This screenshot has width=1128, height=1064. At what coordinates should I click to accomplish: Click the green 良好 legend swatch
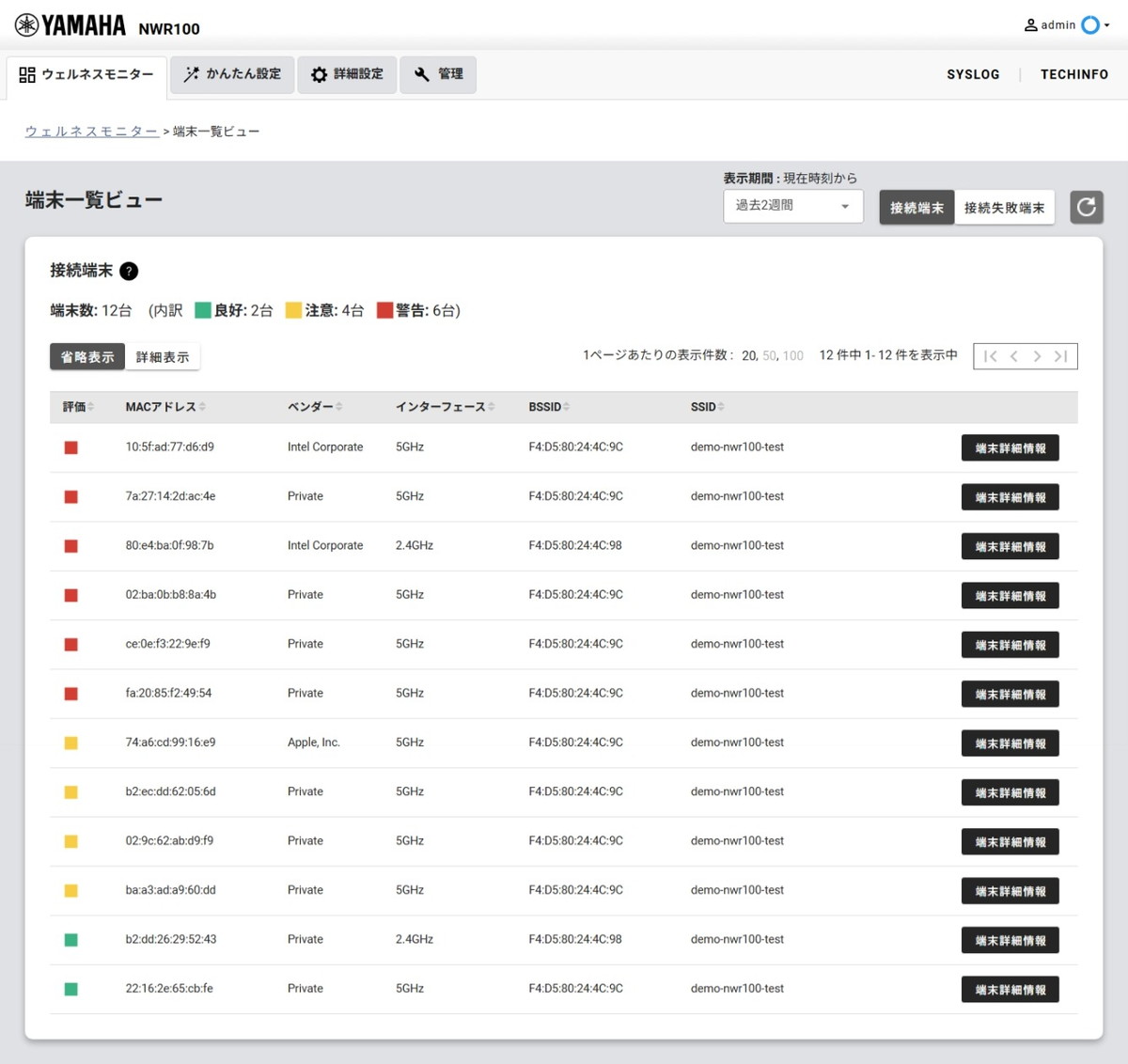(x=202, y=310)
